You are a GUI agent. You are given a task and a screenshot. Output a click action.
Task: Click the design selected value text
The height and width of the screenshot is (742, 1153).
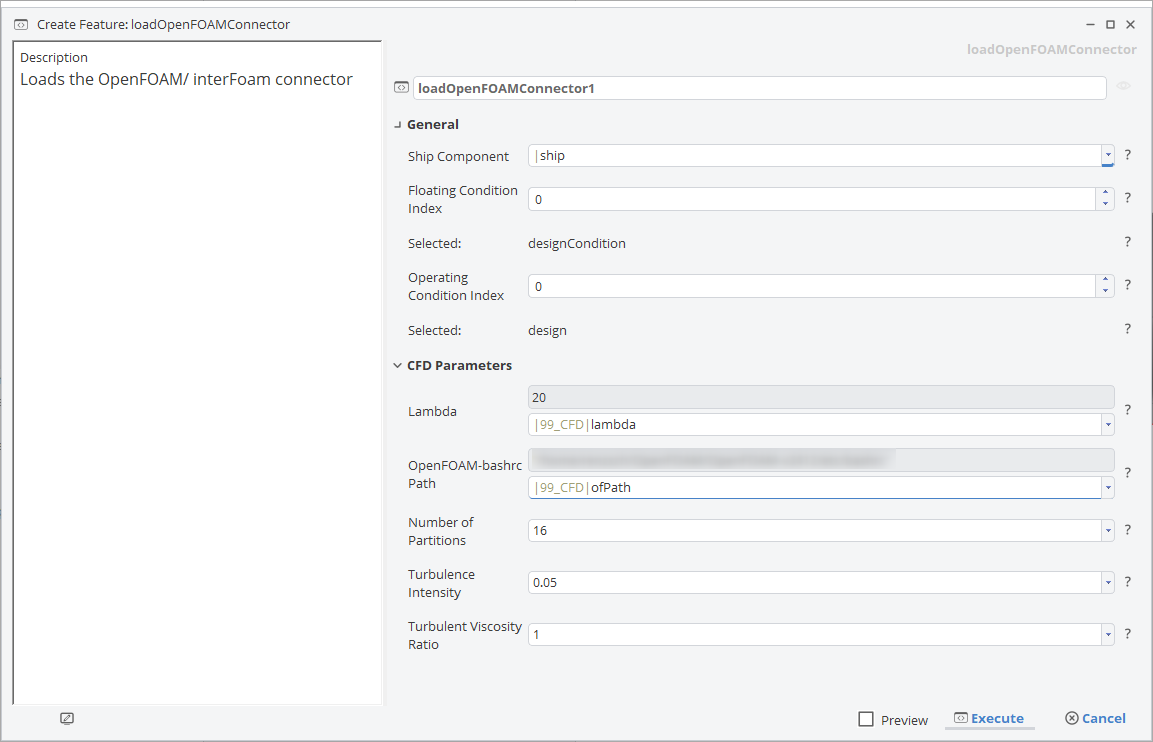[547, 331]
